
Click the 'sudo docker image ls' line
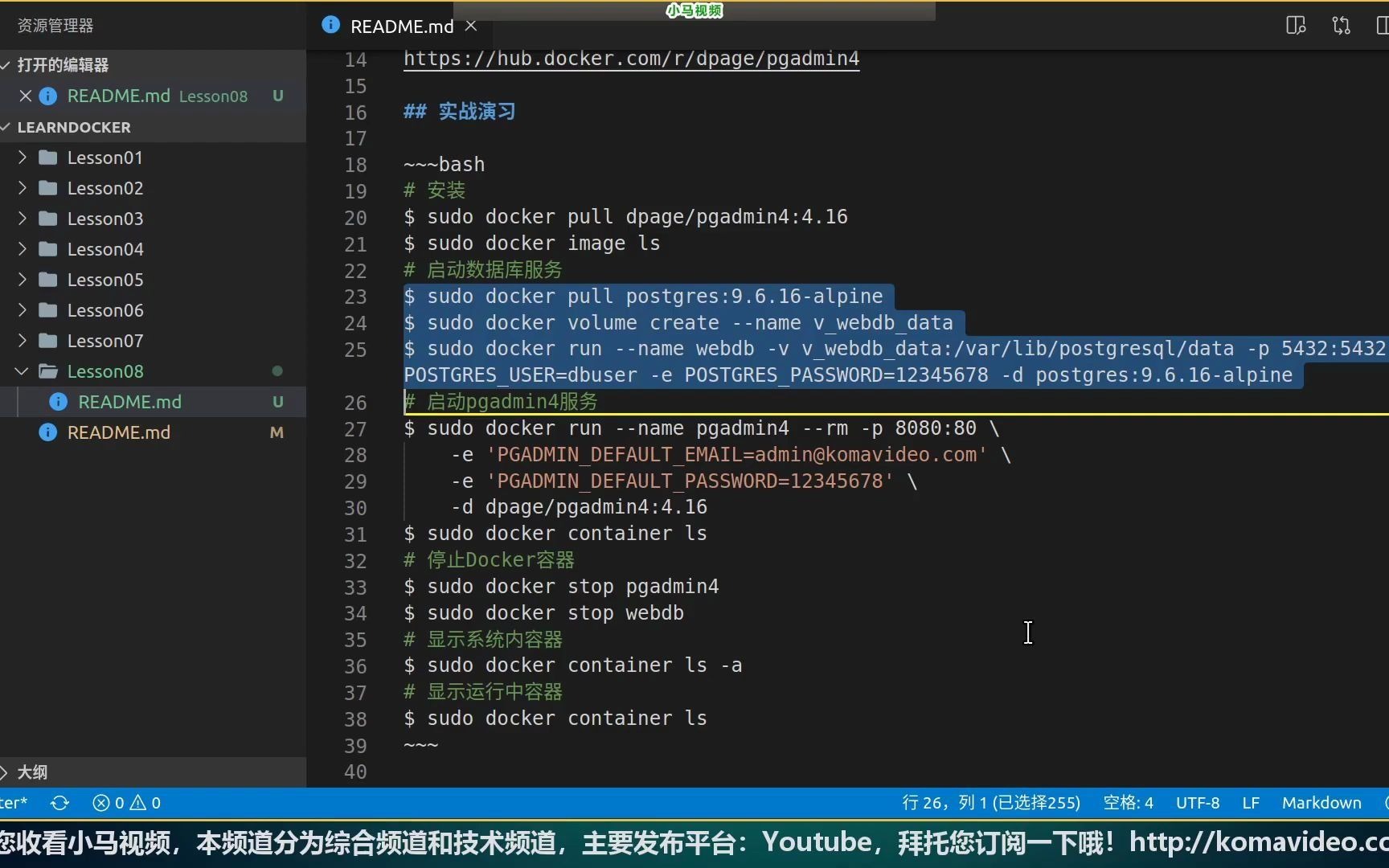531,244
